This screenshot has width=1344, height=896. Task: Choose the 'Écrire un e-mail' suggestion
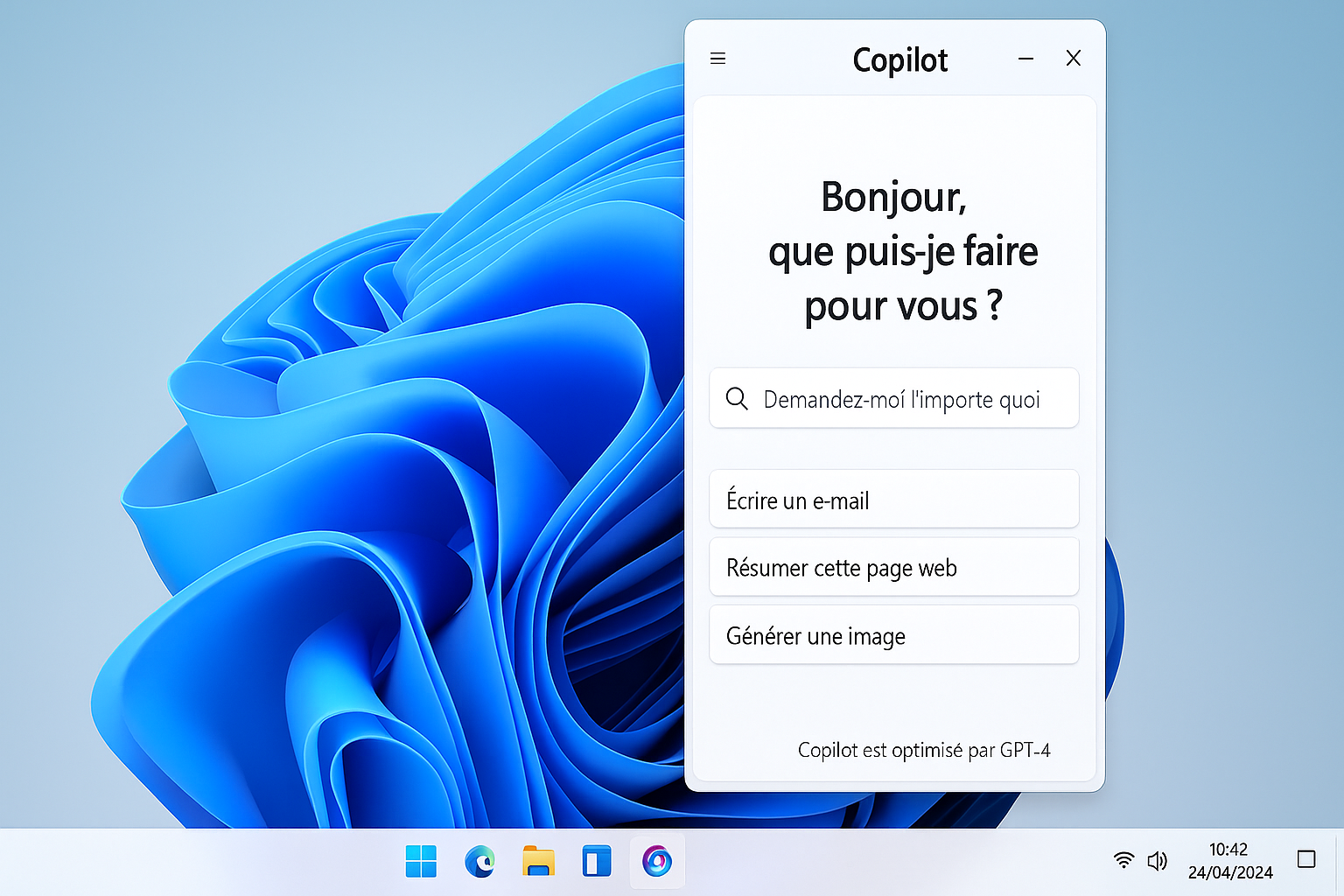[x=893, y=499]
